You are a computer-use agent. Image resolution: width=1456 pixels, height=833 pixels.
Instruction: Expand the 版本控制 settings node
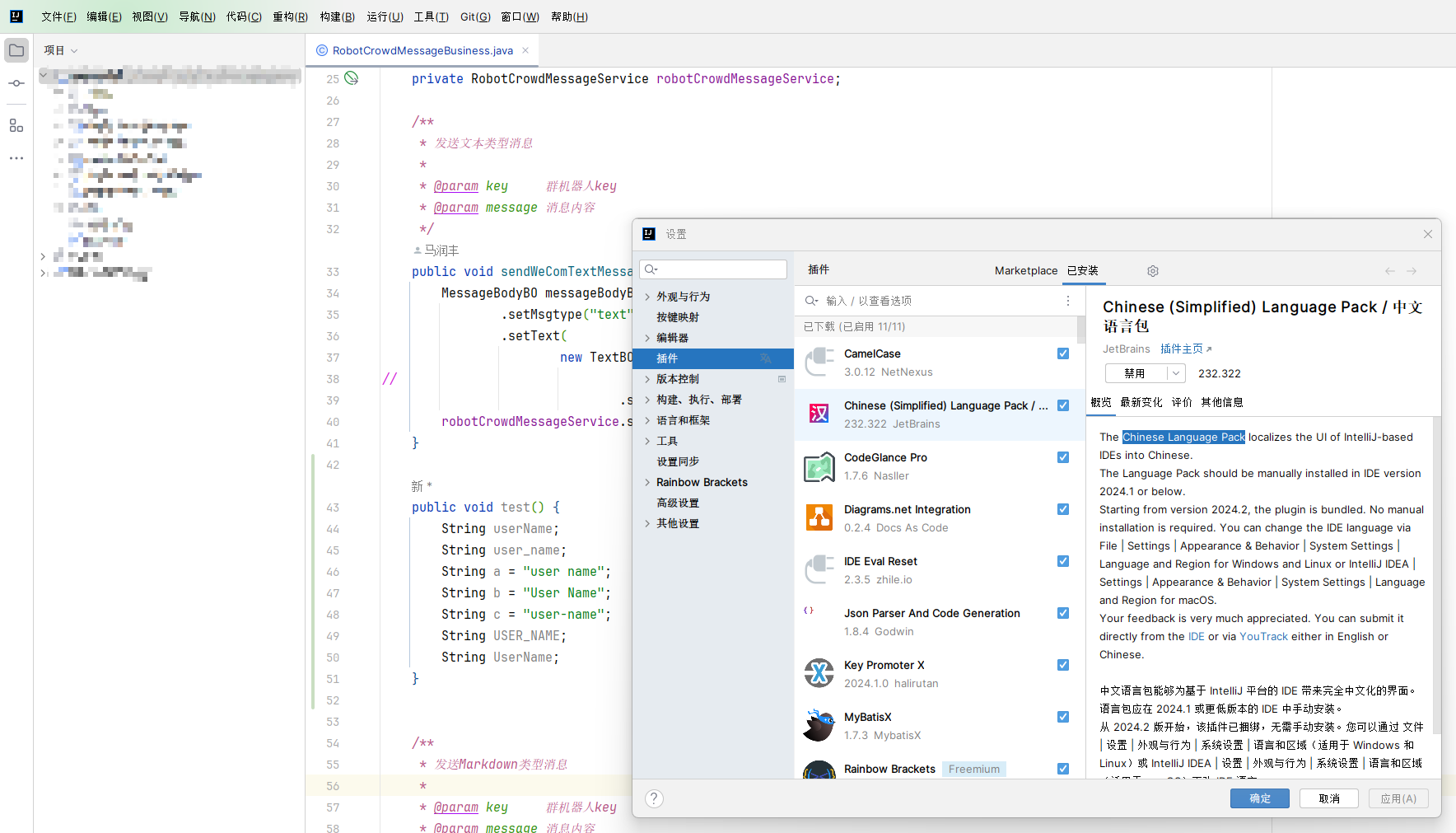(x=647, y=379)
